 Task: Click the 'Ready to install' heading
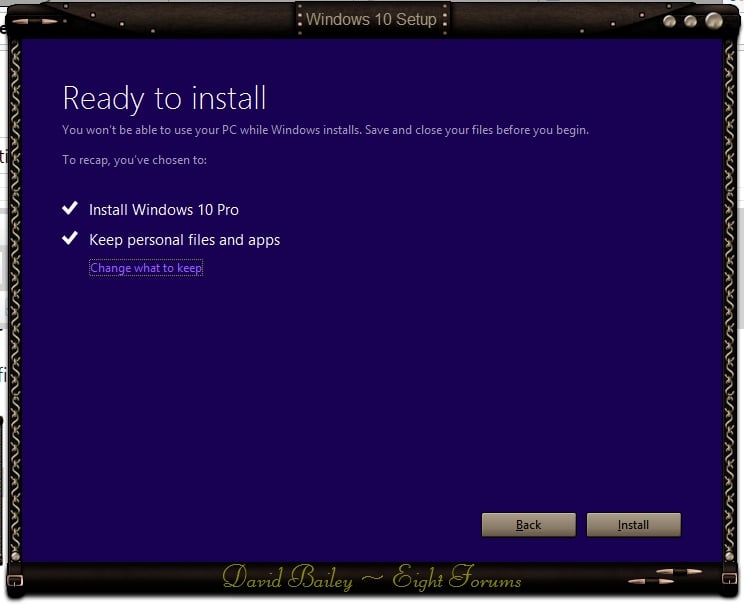click(164, 99)
